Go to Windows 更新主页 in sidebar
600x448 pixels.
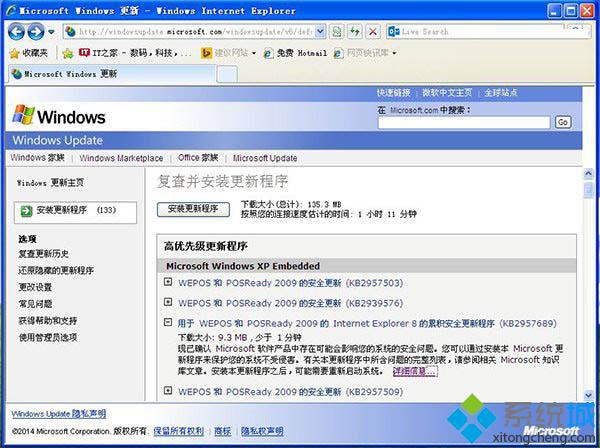50,183
